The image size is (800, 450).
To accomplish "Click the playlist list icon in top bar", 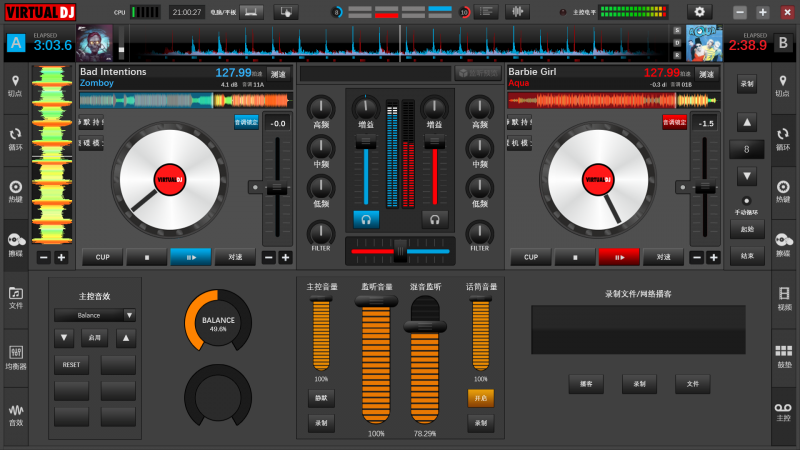I will point(486,12).
